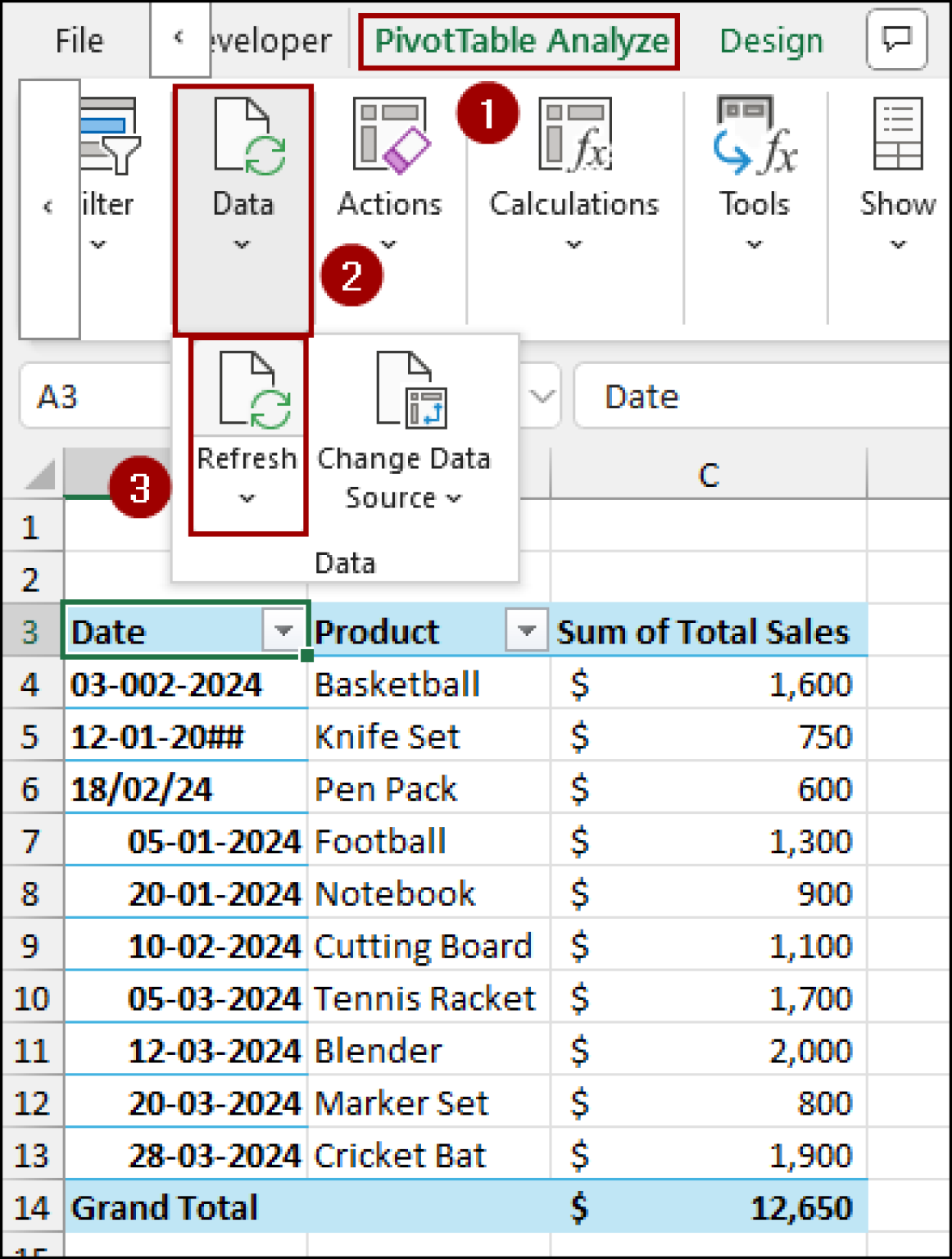Expand the Filter group chevron
Viewport: 952px width, 1259px height.
(x=98, y=244)
